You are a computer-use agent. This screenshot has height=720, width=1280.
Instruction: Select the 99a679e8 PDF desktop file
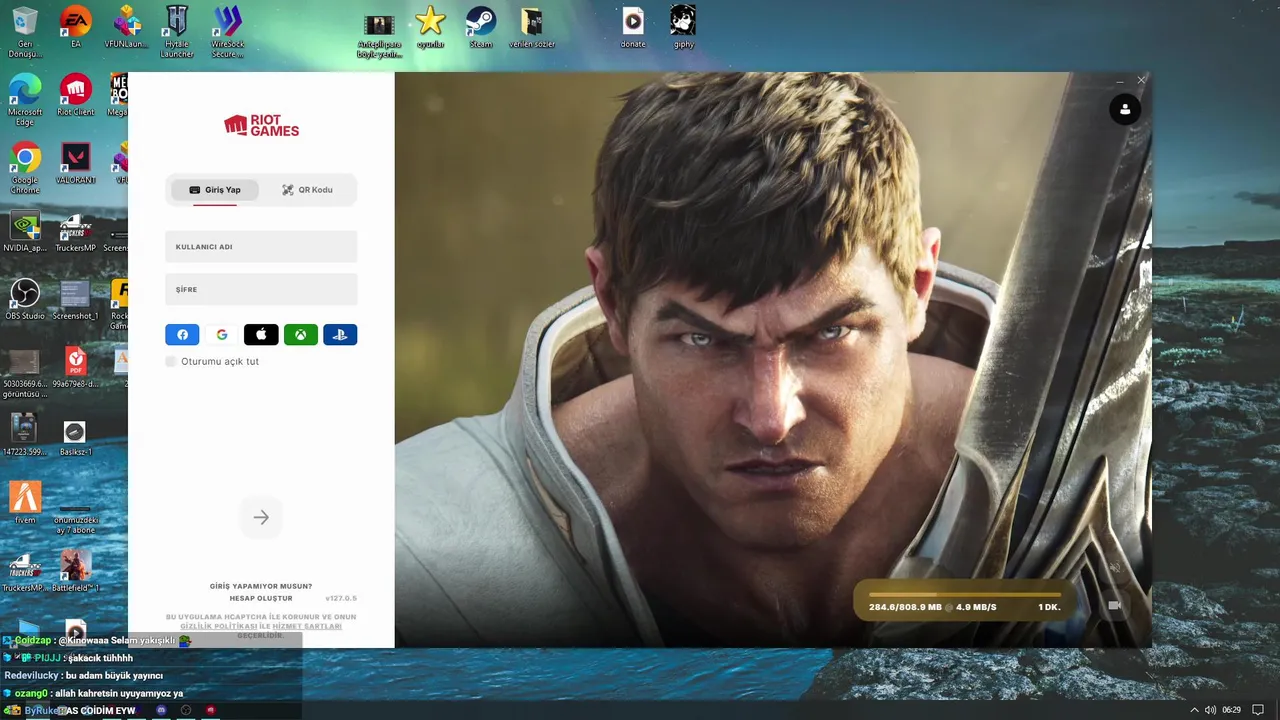75,367
